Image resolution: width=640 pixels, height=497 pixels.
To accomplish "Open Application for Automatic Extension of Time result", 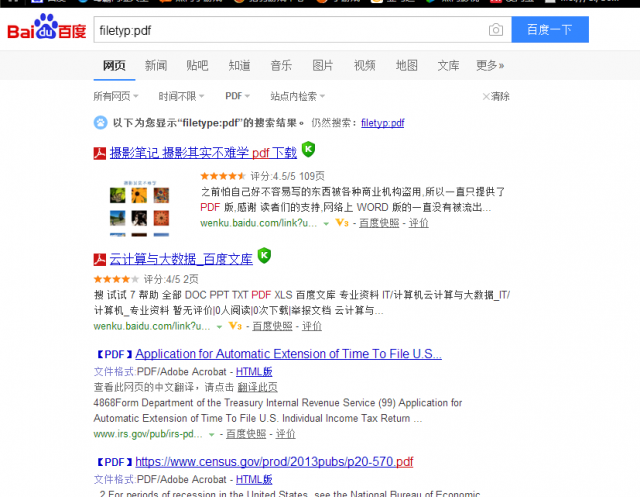I will pos(289,354).
